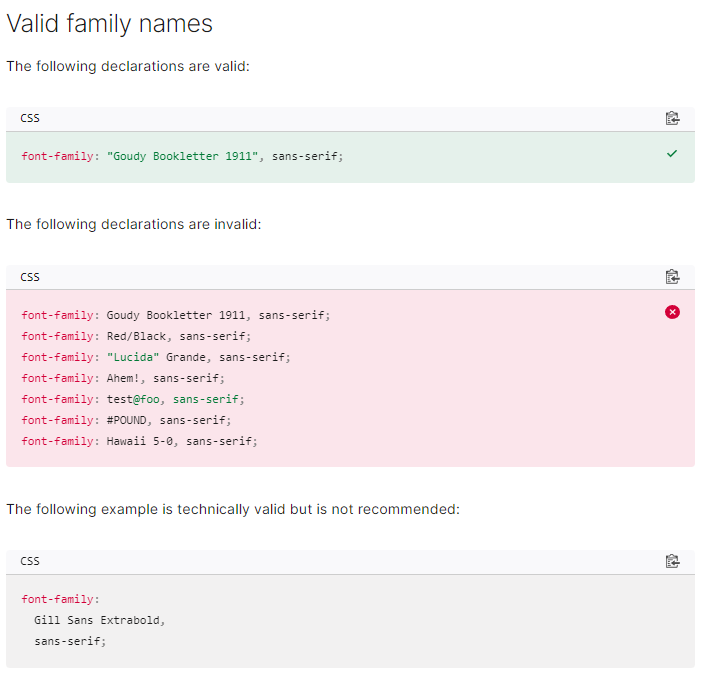Copy the invalid declarations code block
Screen dimensions: 706x697
pyautogui.click(x=672, y=277)
